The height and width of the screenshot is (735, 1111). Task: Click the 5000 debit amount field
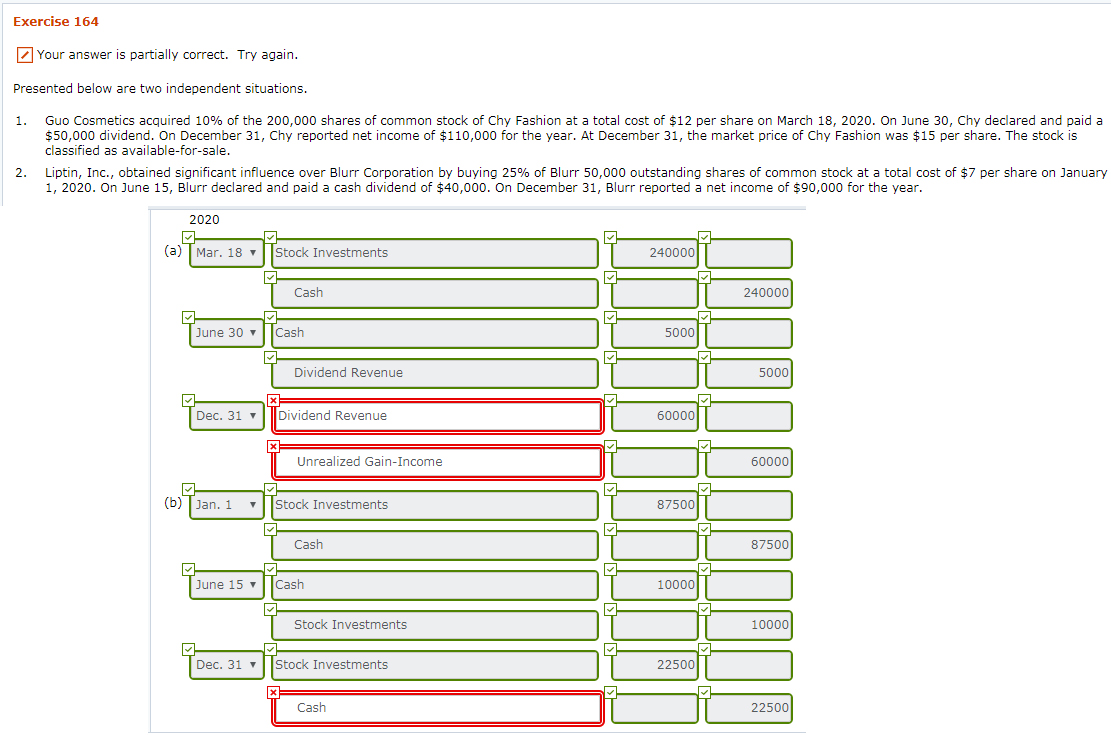655,333
